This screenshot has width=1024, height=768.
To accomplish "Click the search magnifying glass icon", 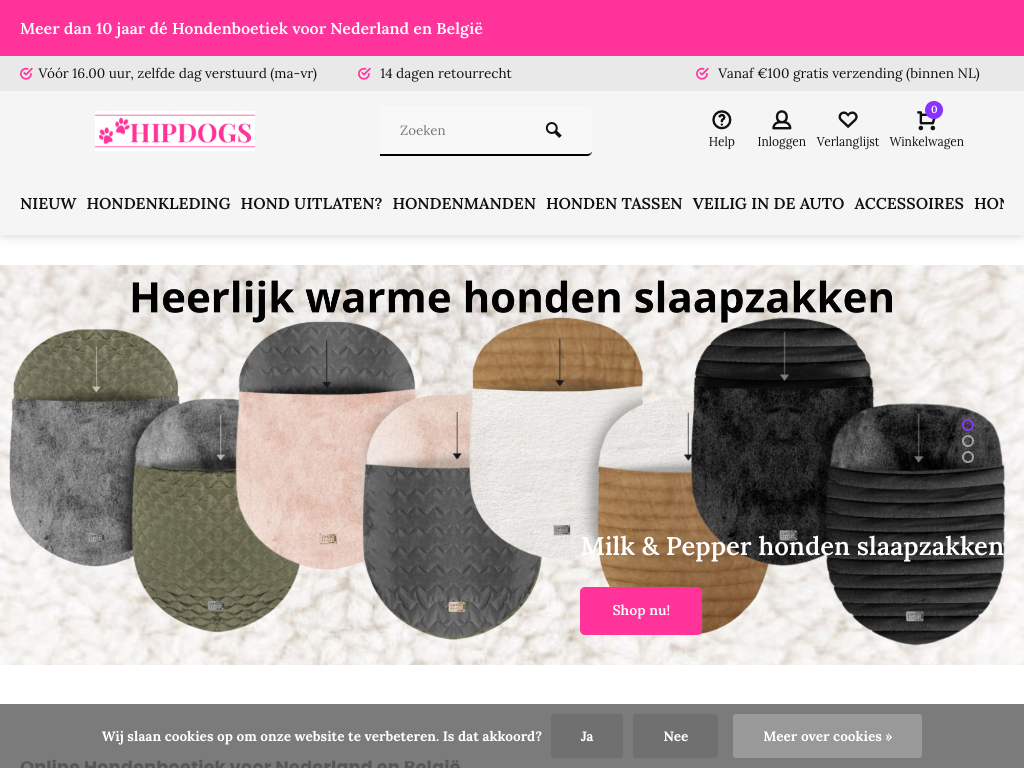I will click(553, 130).
